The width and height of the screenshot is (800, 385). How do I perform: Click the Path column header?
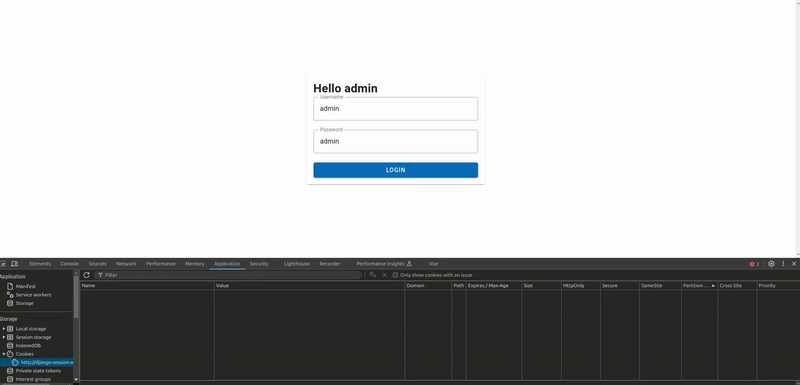459,286
